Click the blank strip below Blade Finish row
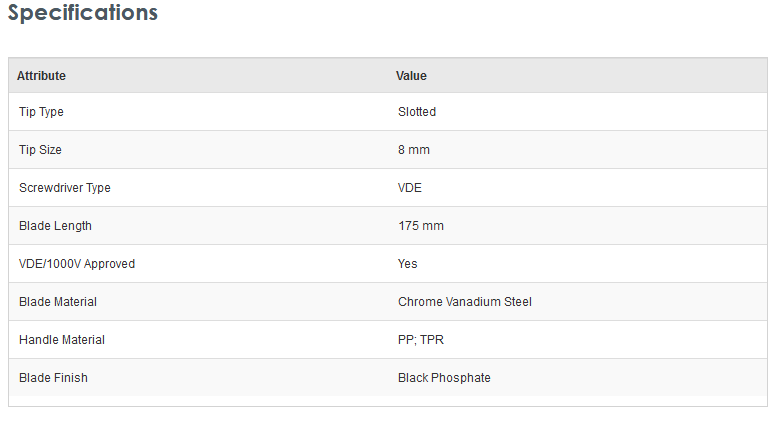 pyautogui.click(x=388, y=401)
